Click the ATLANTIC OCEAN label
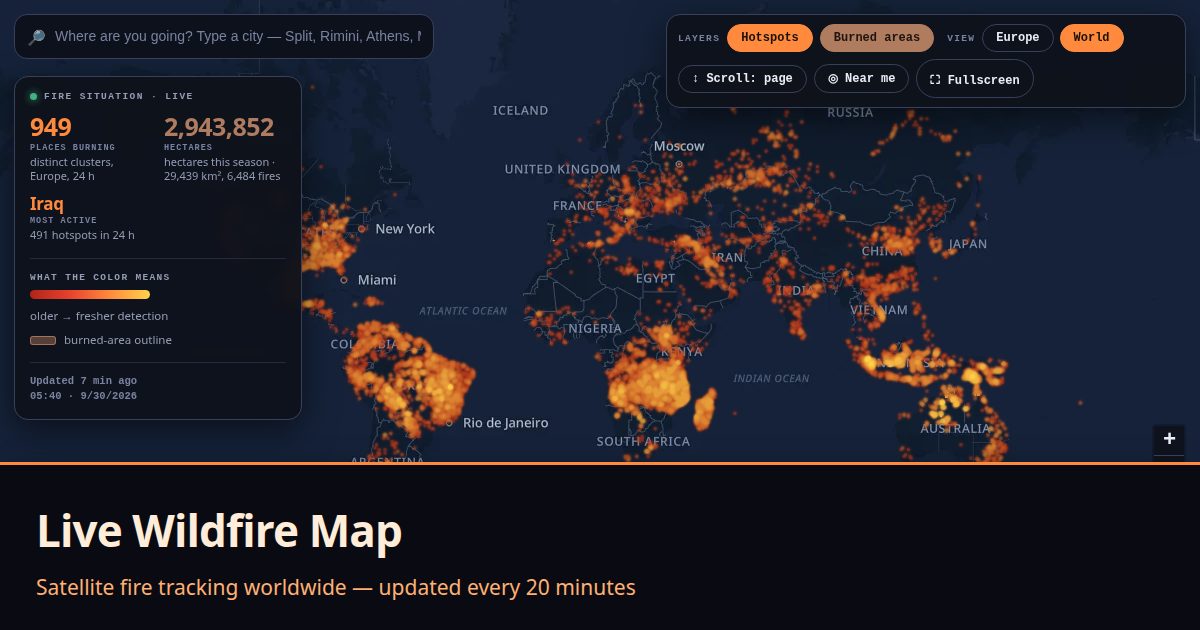Viewport: 1200px width, 630px height. click(463, 311)
